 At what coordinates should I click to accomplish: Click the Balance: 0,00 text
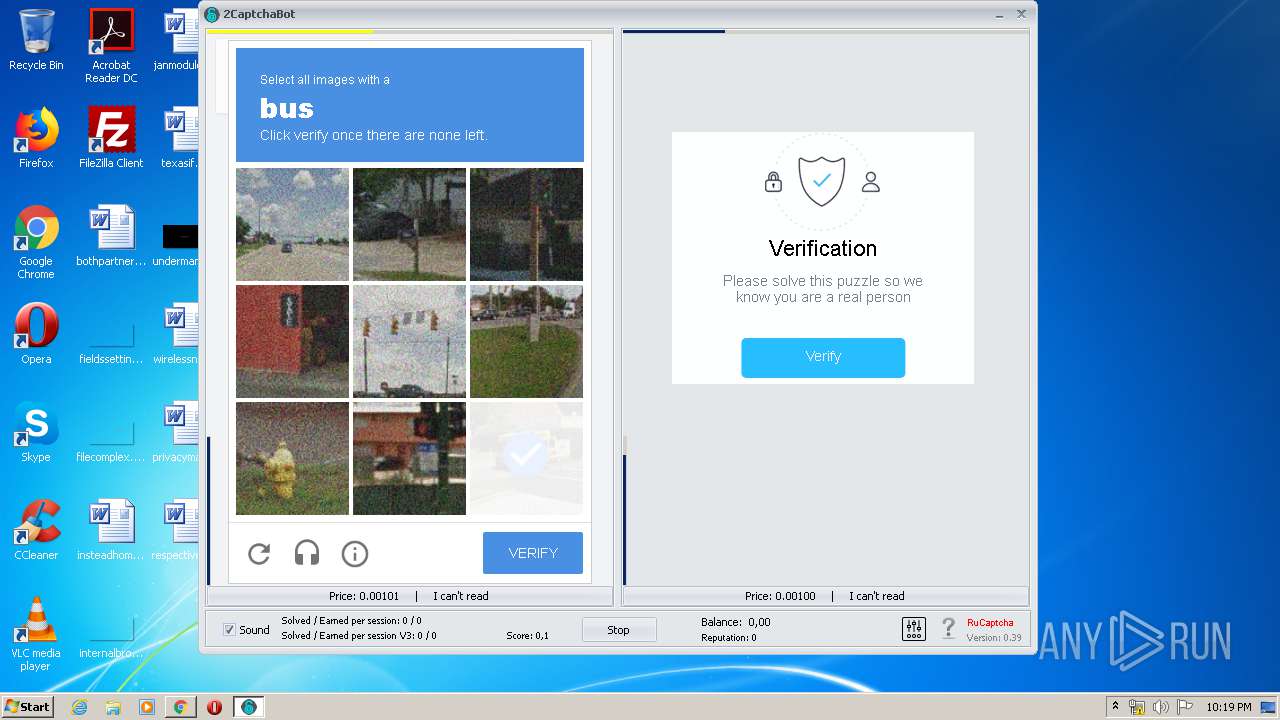coord(735,622)
